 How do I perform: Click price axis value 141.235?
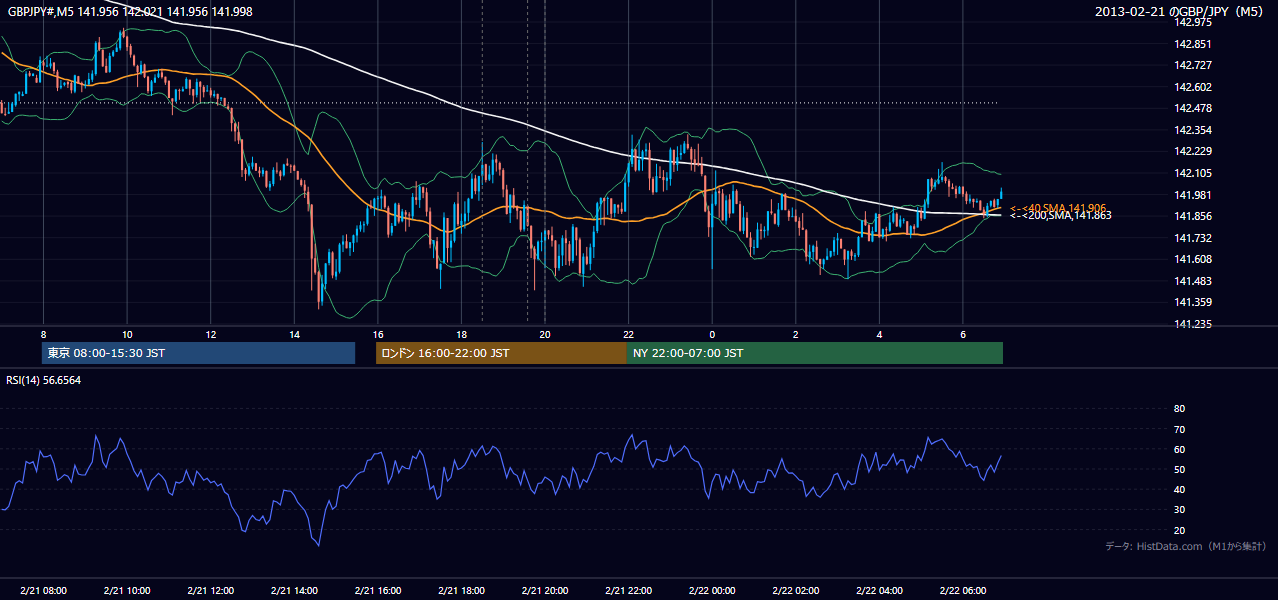[1192, 324]
